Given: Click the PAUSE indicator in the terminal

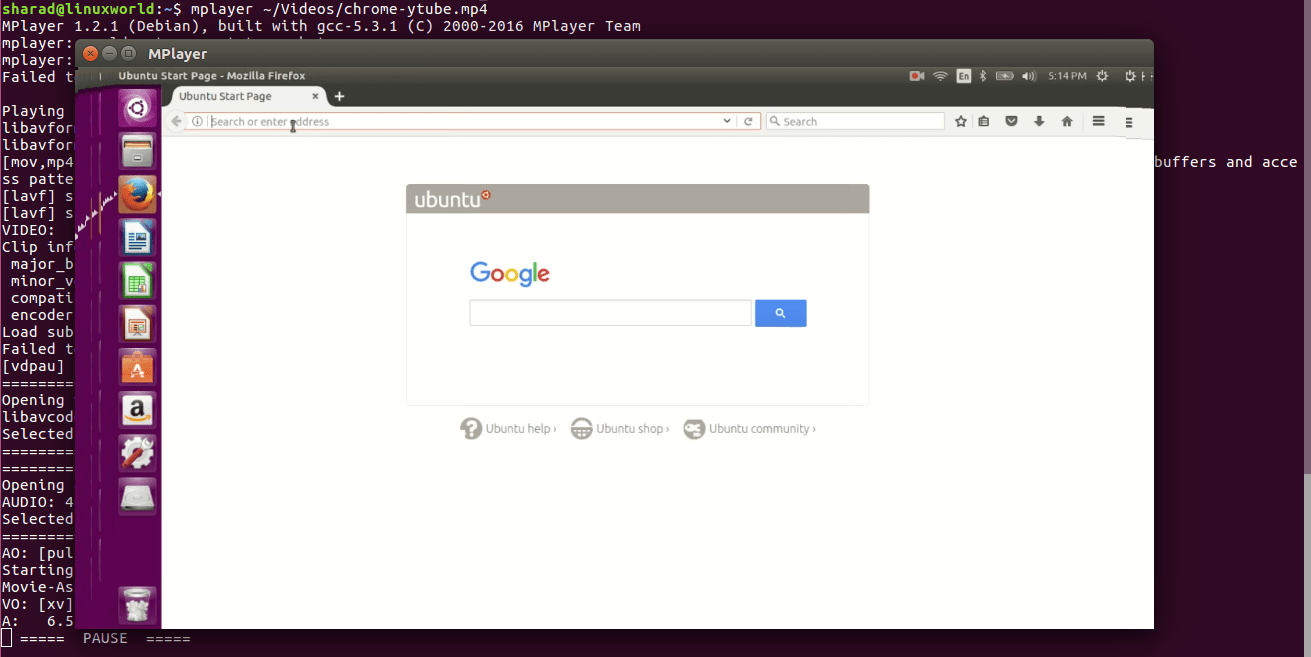Looking at the screenshot, I should point(104,637).
